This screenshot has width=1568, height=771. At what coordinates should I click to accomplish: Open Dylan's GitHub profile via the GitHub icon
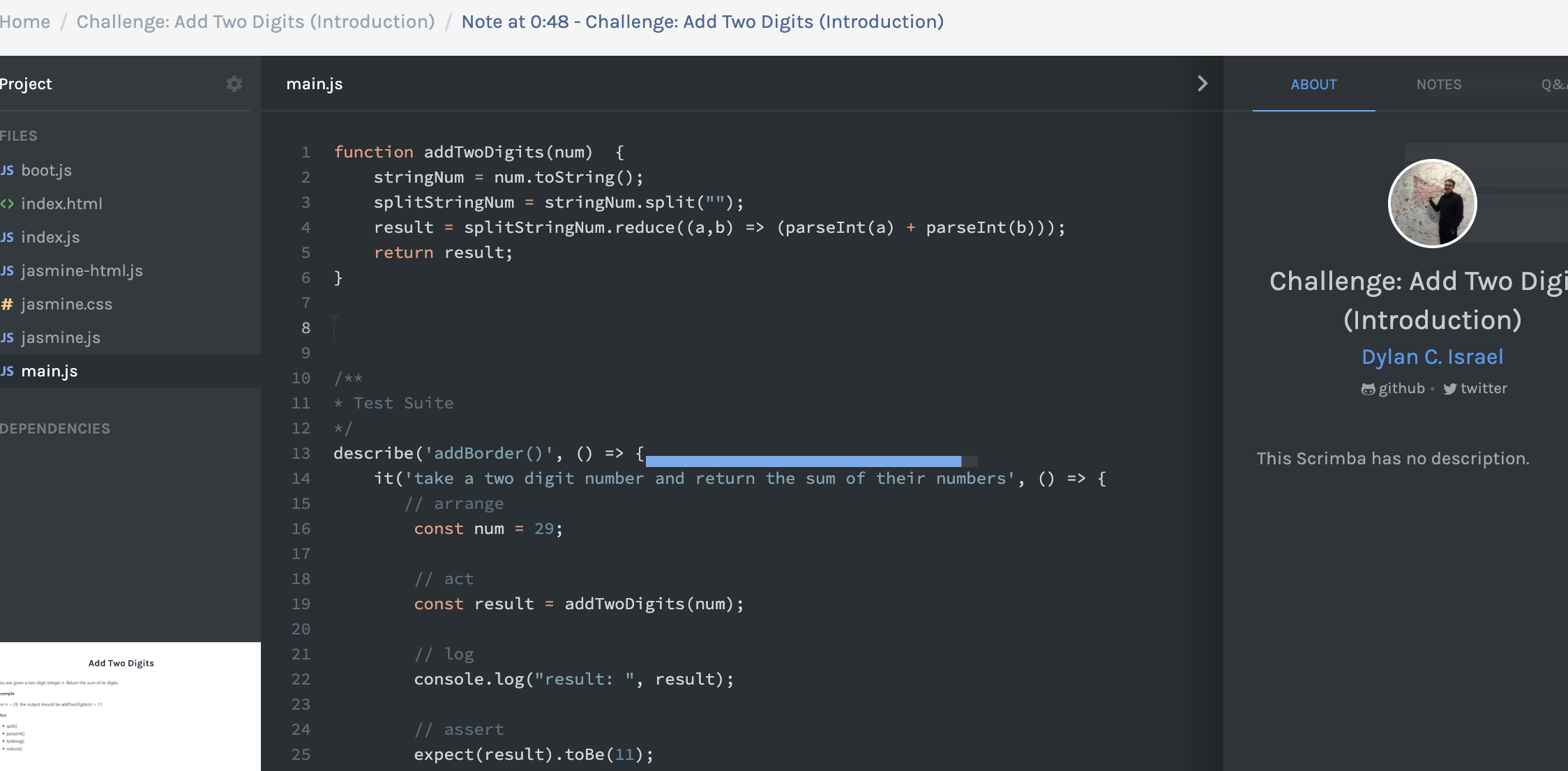pos(1369,388)
